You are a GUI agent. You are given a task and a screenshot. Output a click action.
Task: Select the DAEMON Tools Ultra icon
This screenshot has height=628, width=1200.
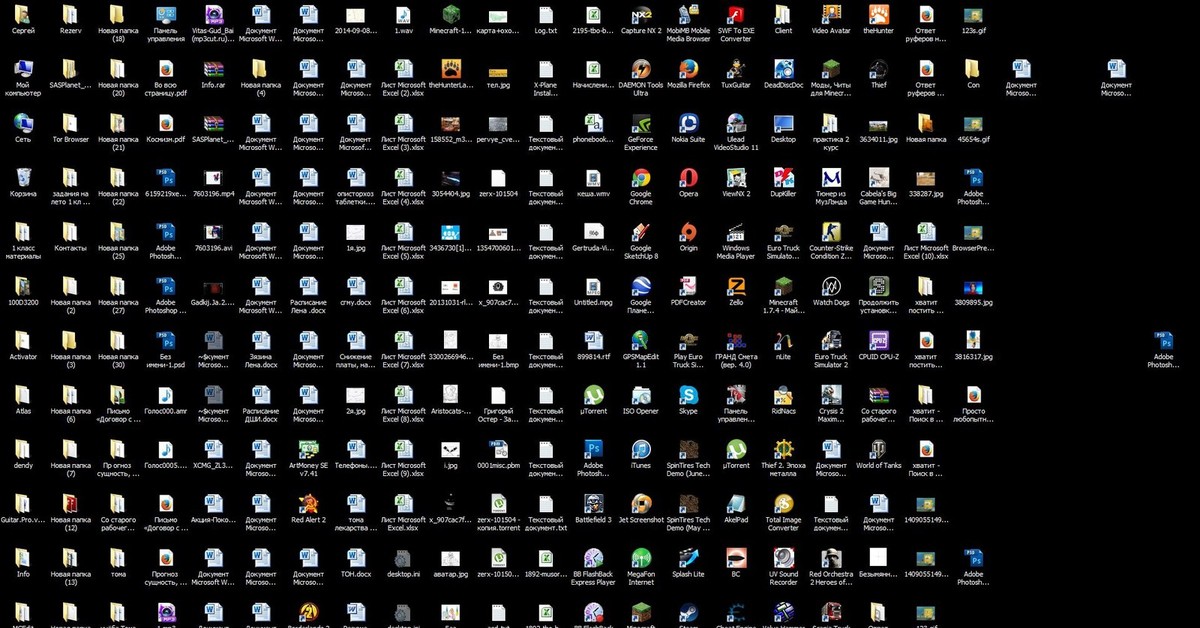[641, 69]
